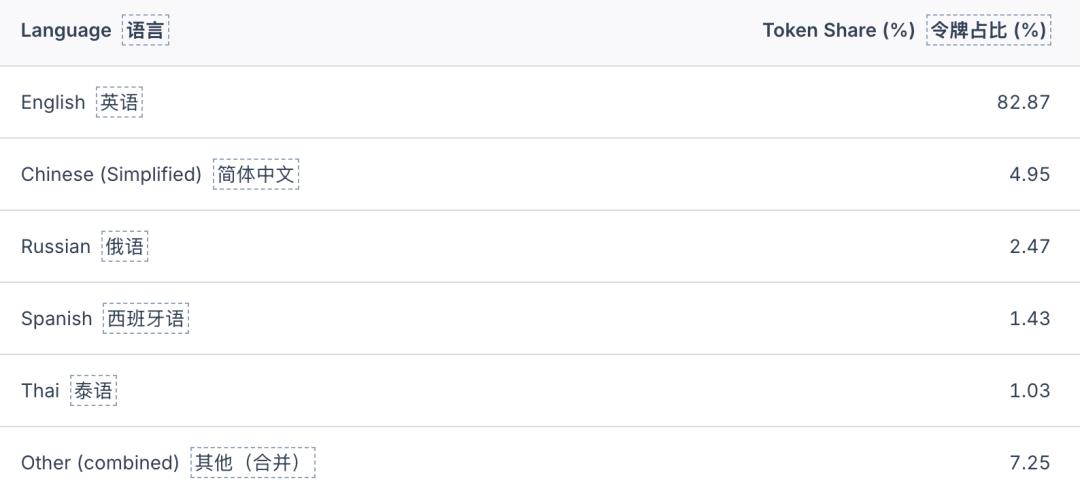This screenshot has height=502, width=1080.
Task: Click the 4.95 token share value
Action: coord(1029,174)
